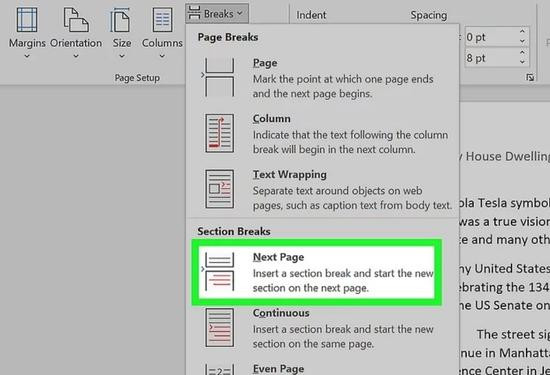Click text 'Separate text around objects on web'
Viewport: 550px width, 375px height.
337,191
